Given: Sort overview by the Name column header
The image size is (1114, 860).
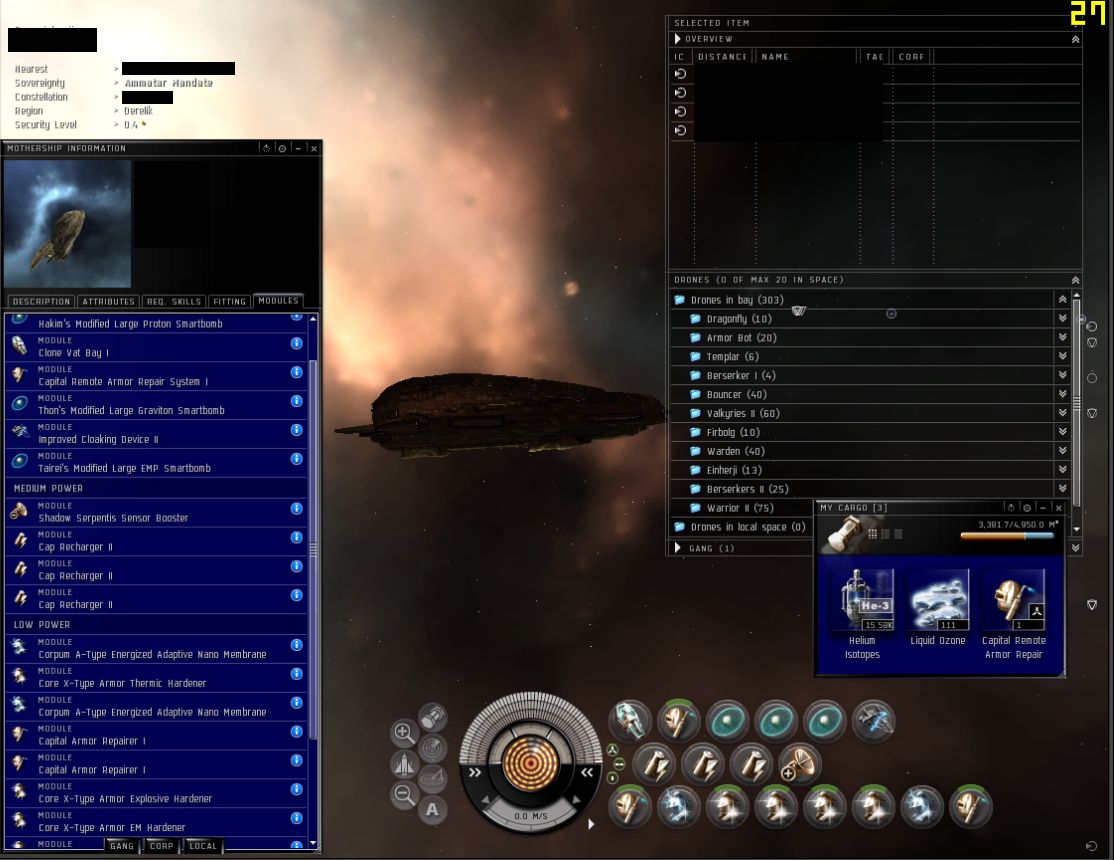Looking at the screenshot, I should tap(808, 57).
